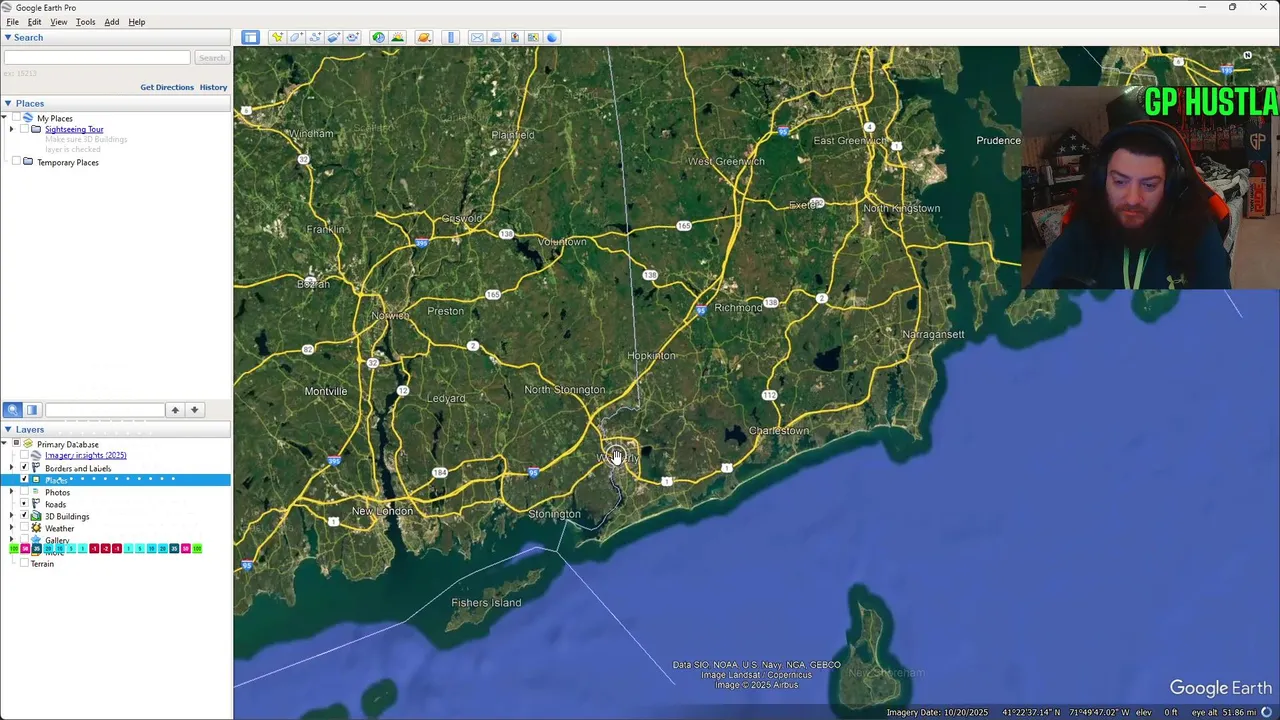This screenshot has width=1280, height=720.
Task: Click the Print toolbar icon
Action: pyautogui.click(x=496, y=37)
